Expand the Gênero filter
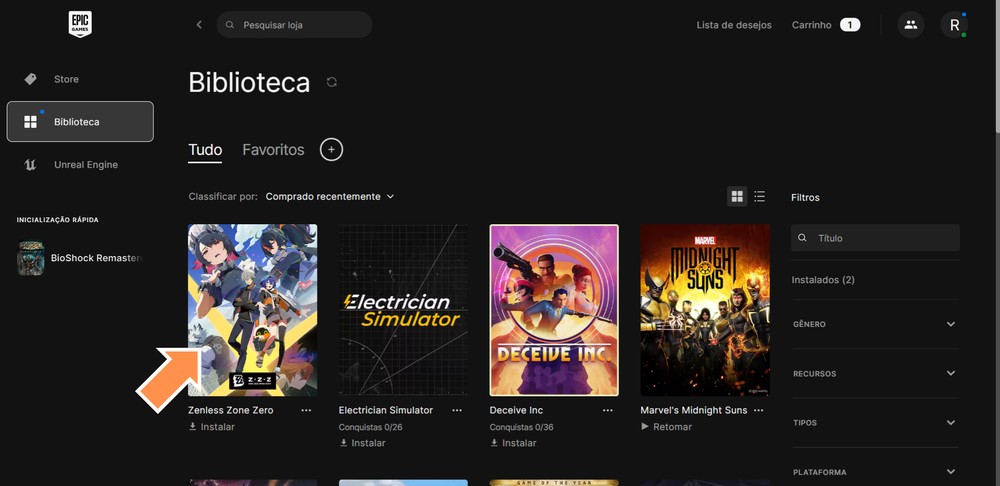This screenshot has width=1000, height=486. point(875,324)
